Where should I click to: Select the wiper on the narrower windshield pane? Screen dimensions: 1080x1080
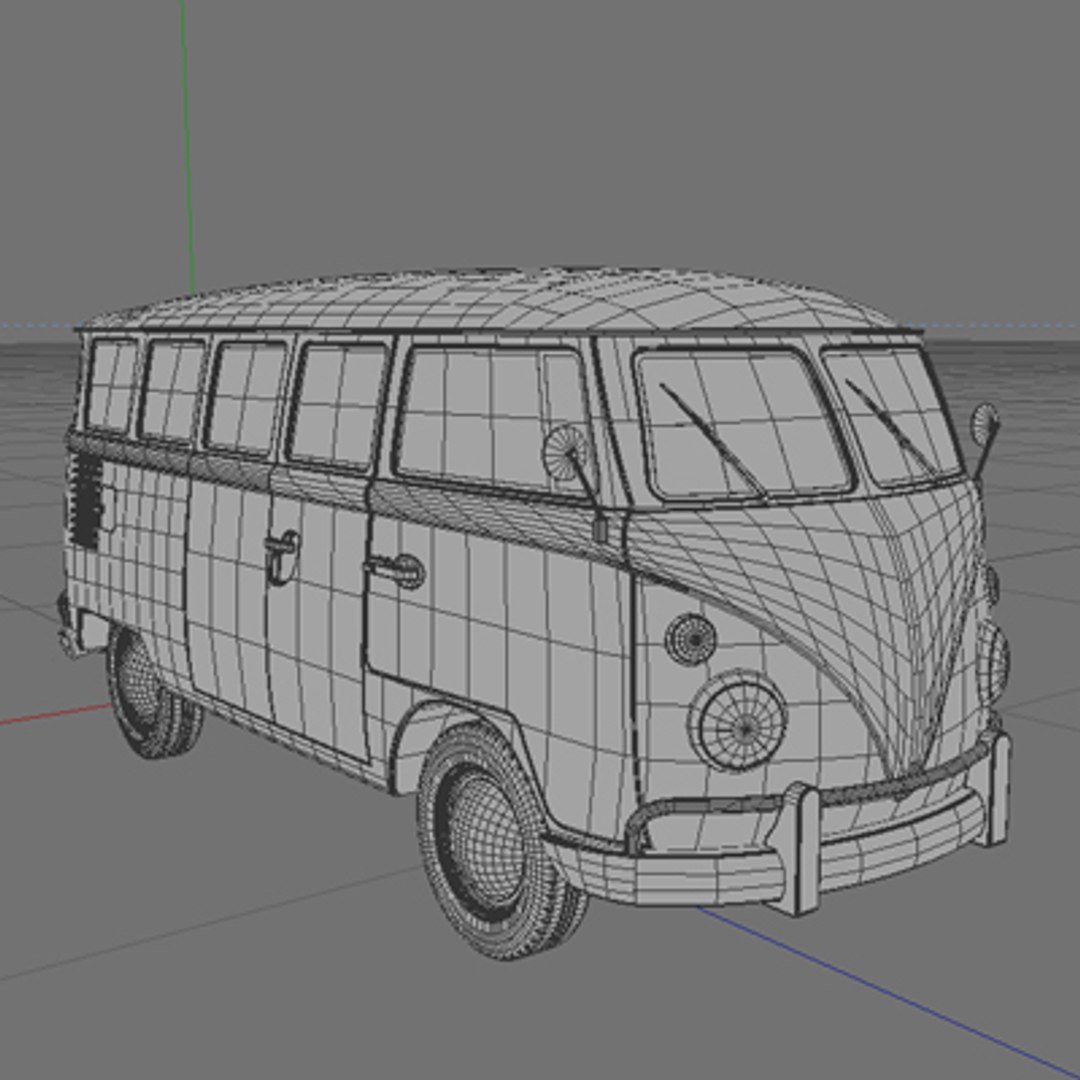pos(890,424)
